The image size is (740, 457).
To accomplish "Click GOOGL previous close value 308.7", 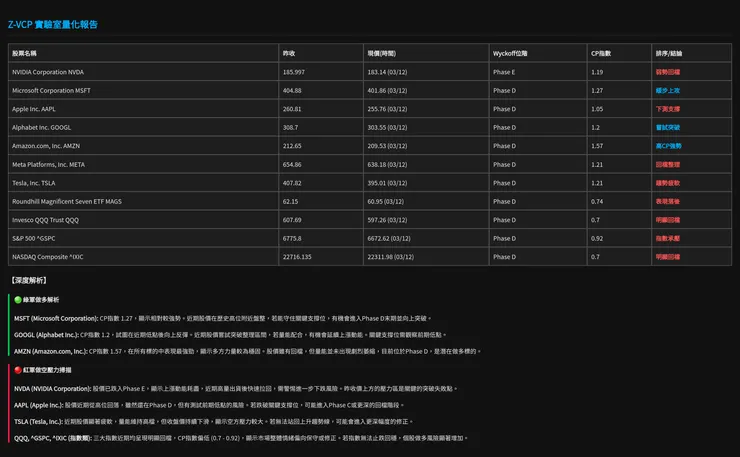I will pos(290,127).
